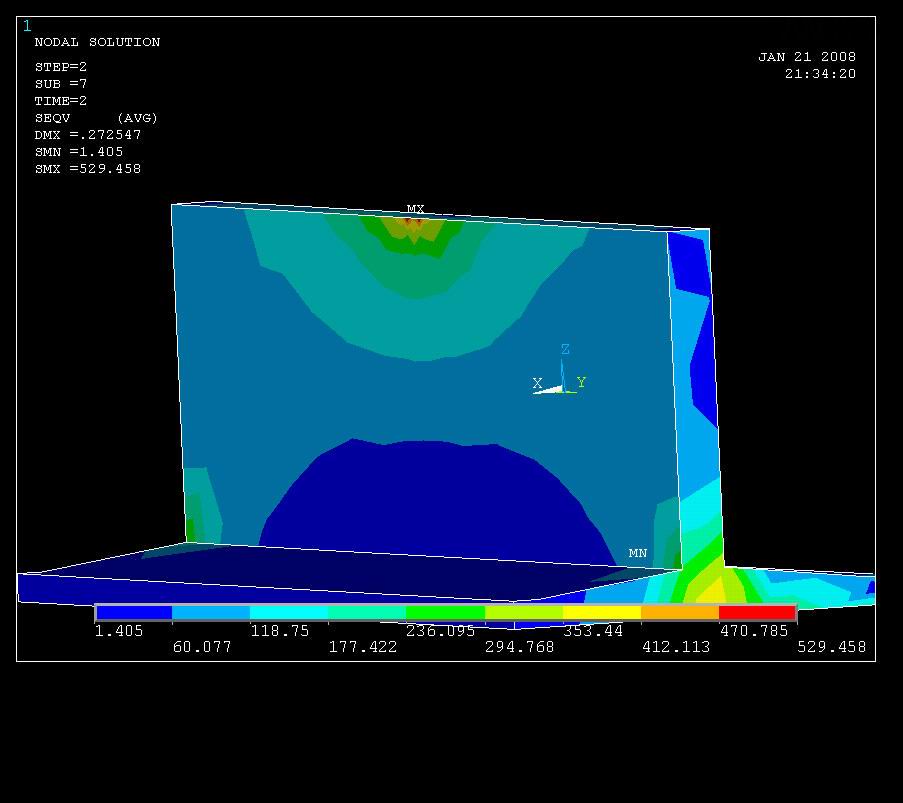The image size is (903, 803).
Task: Click the MX maximum stress marker
Action: pyautogui.click(x=415, y=209)
